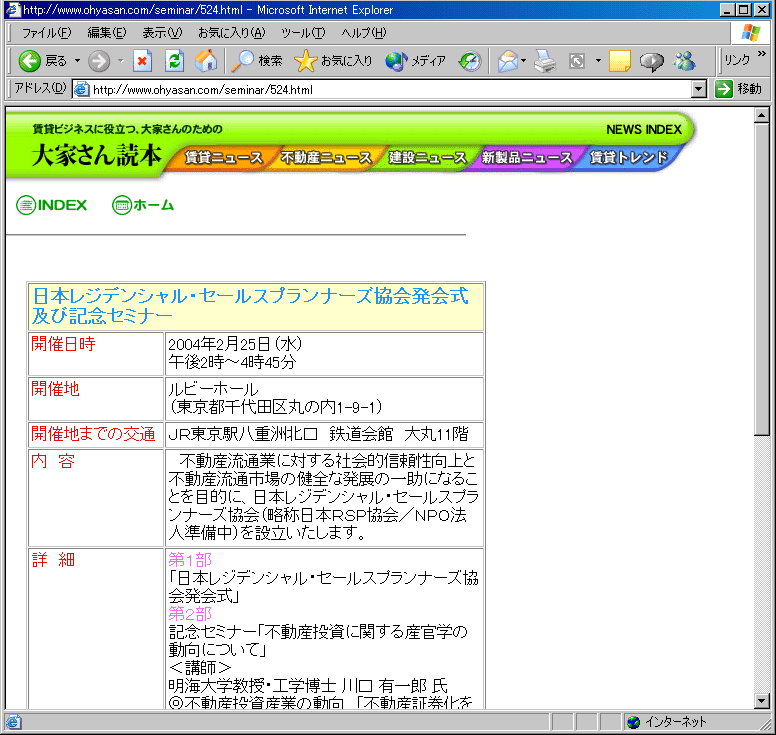Open Discuss speech bubble icon
The image size is (776, 735).
[652, 61]
